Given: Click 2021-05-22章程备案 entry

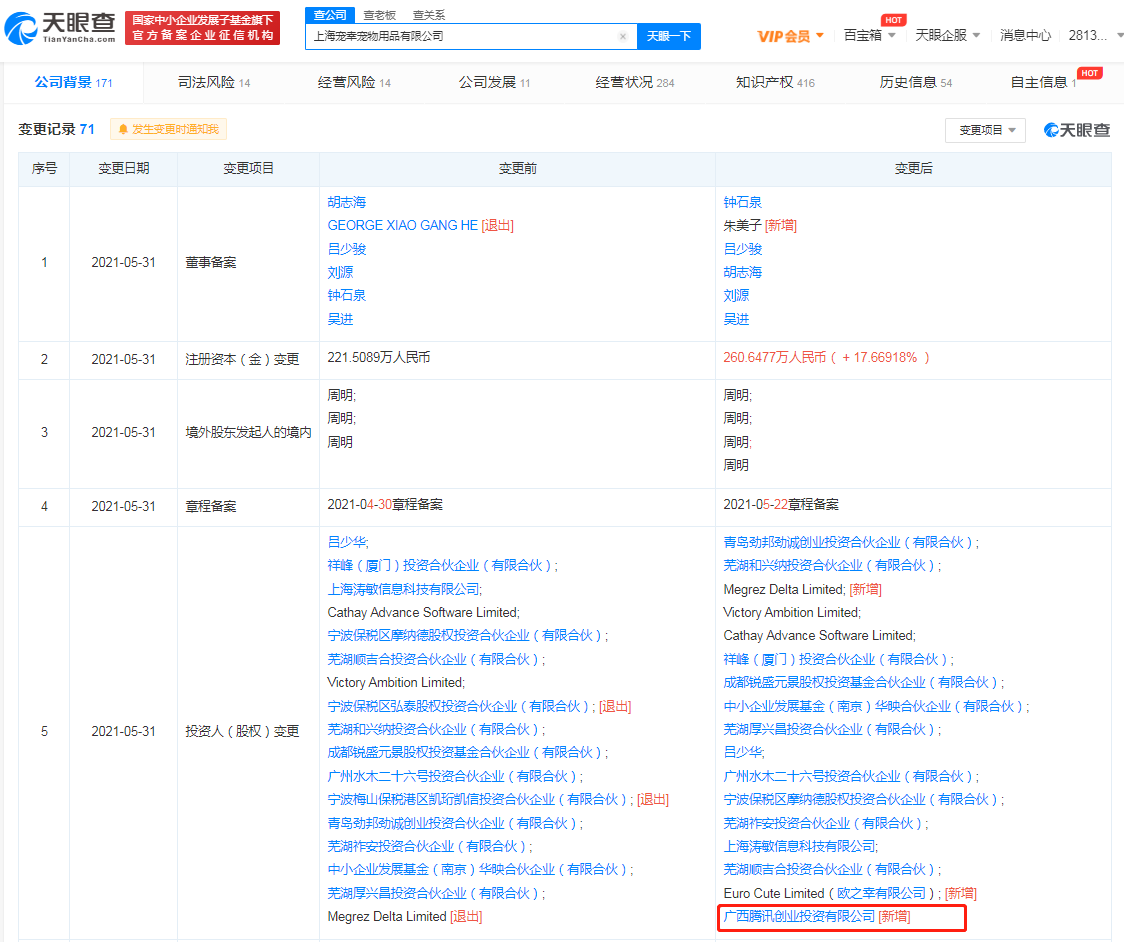Looking at the screenshot, I should pyautogui.click(x=781, y=504).
